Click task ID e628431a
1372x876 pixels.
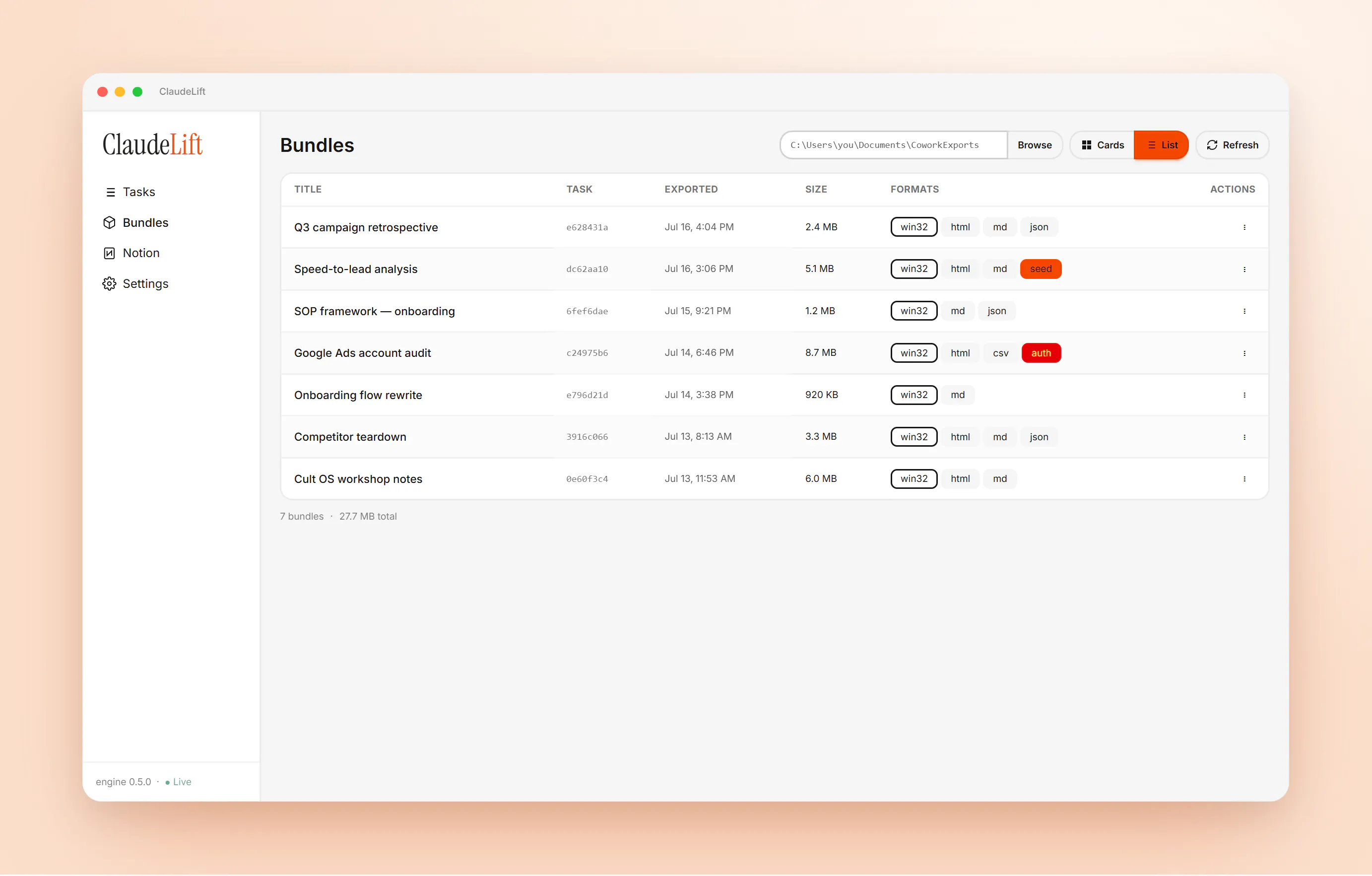point(587,227)
